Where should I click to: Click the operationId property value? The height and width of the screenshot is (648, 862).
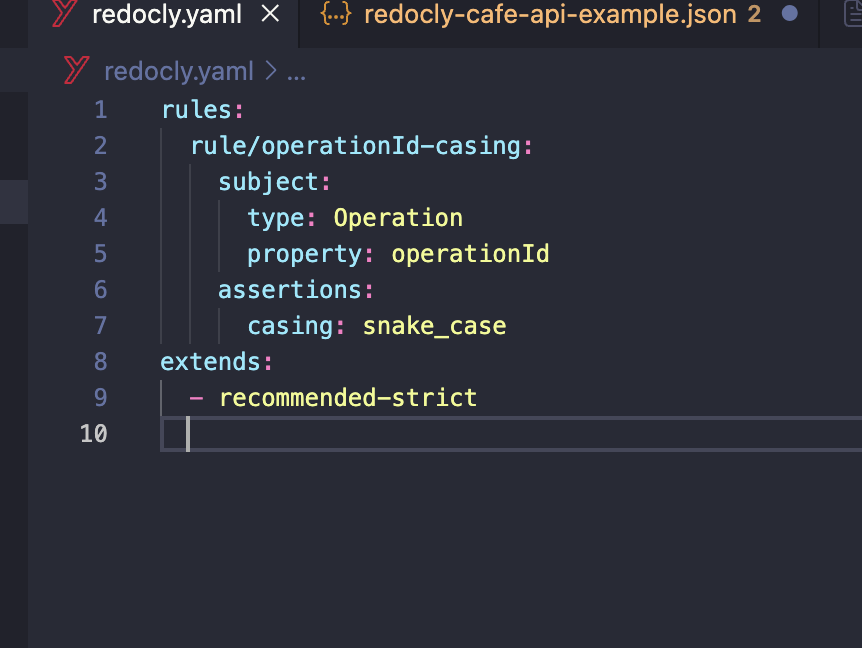coord(470,254)
